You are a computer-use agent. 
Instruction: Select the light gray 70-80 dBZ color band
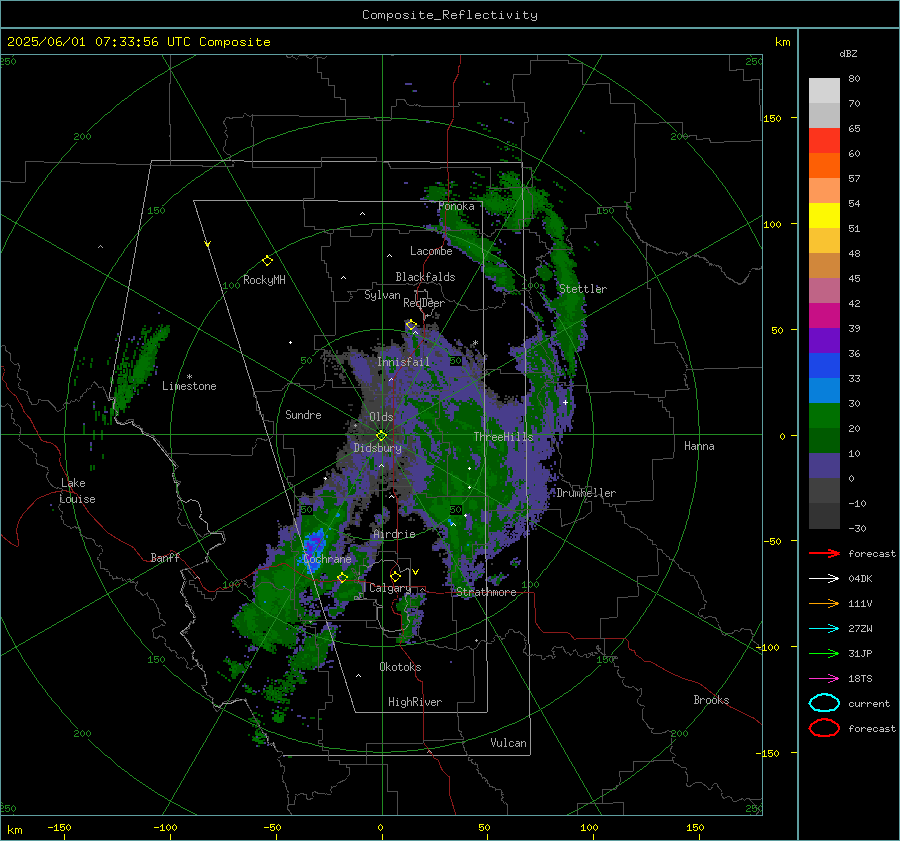[824, 91]
